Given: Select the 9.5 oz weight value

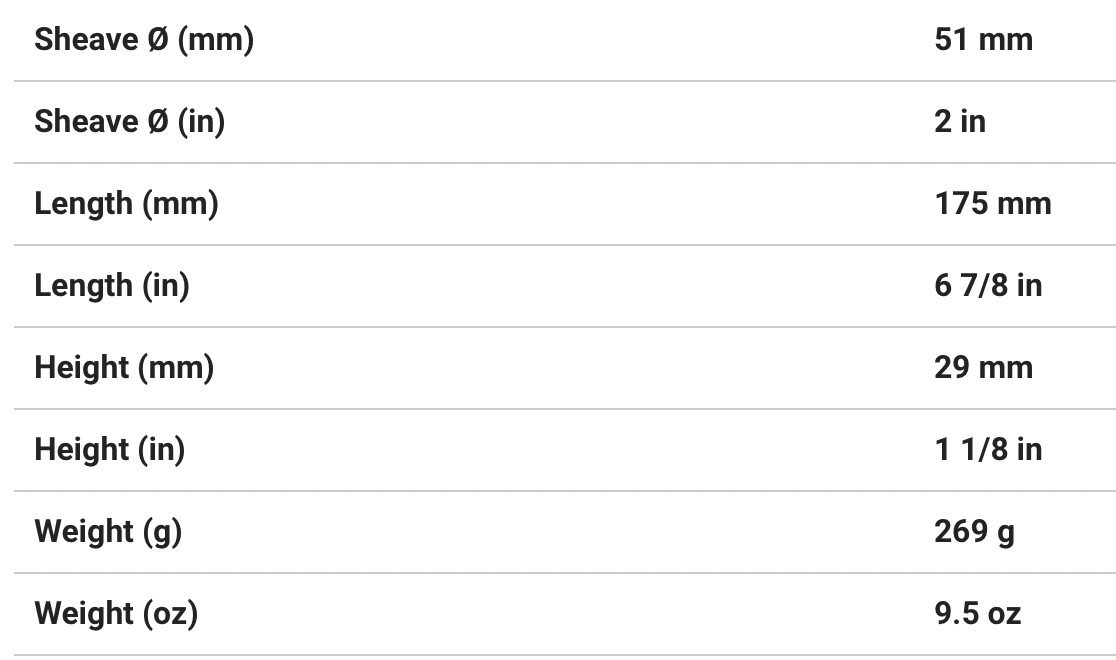Looking at the screenshot, I should coord(977,614).
